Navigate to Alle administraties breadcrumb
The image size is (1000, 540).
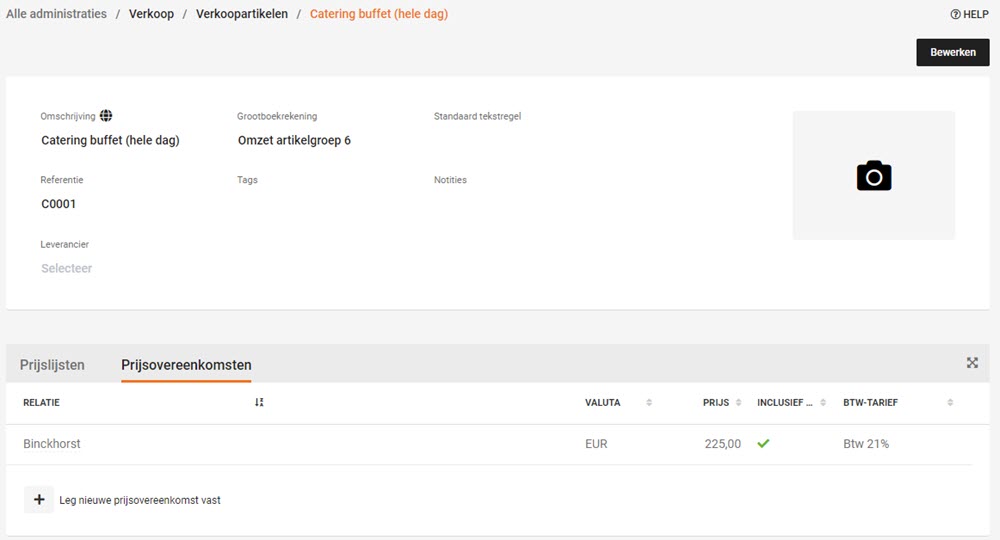point(56,14)
